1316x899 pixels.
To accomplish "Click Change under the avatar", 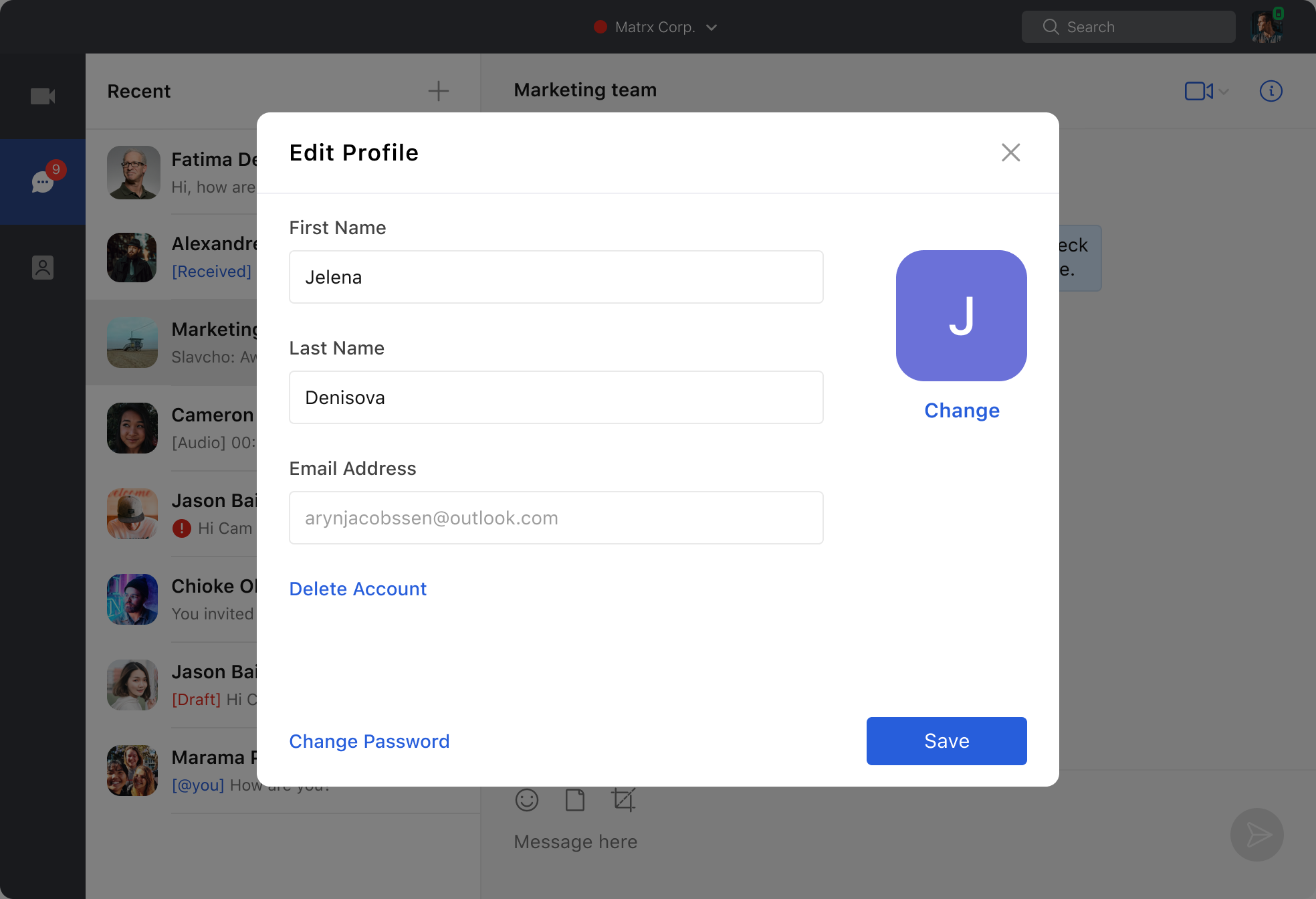I will (x=962, y=410).
